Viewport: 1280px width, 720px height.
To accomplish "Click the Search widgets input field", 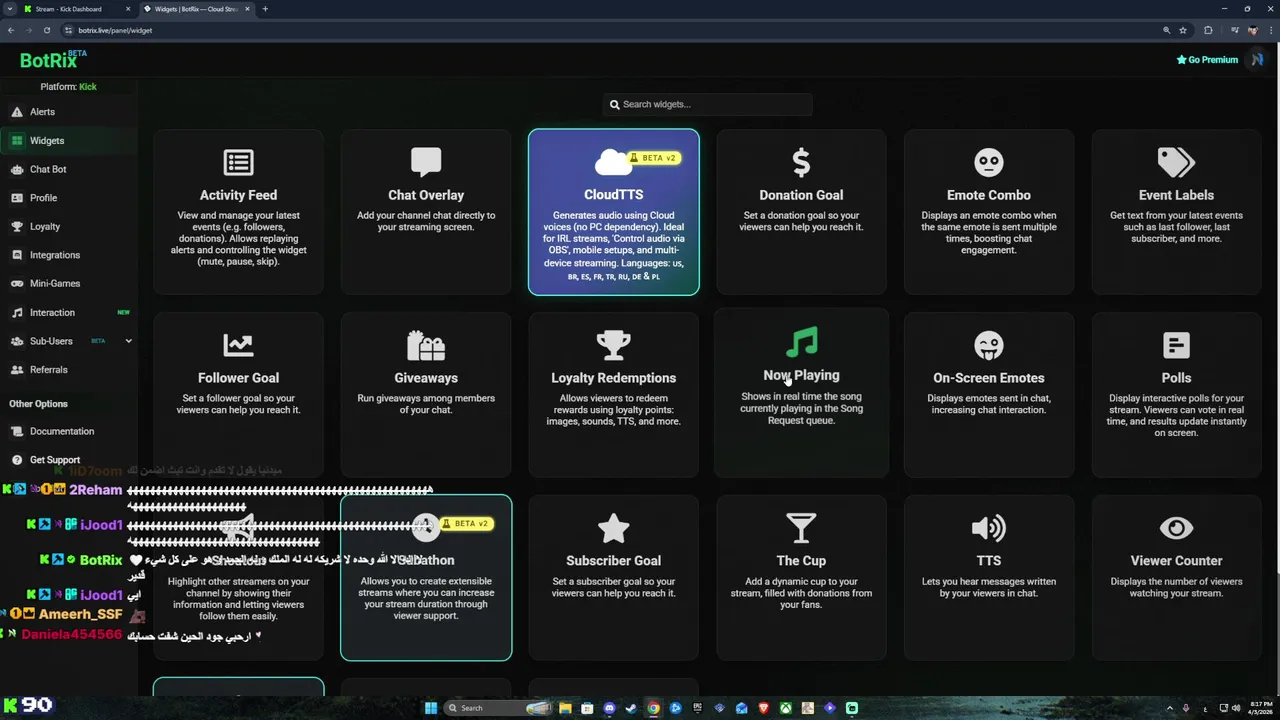I will pos(708,104).
